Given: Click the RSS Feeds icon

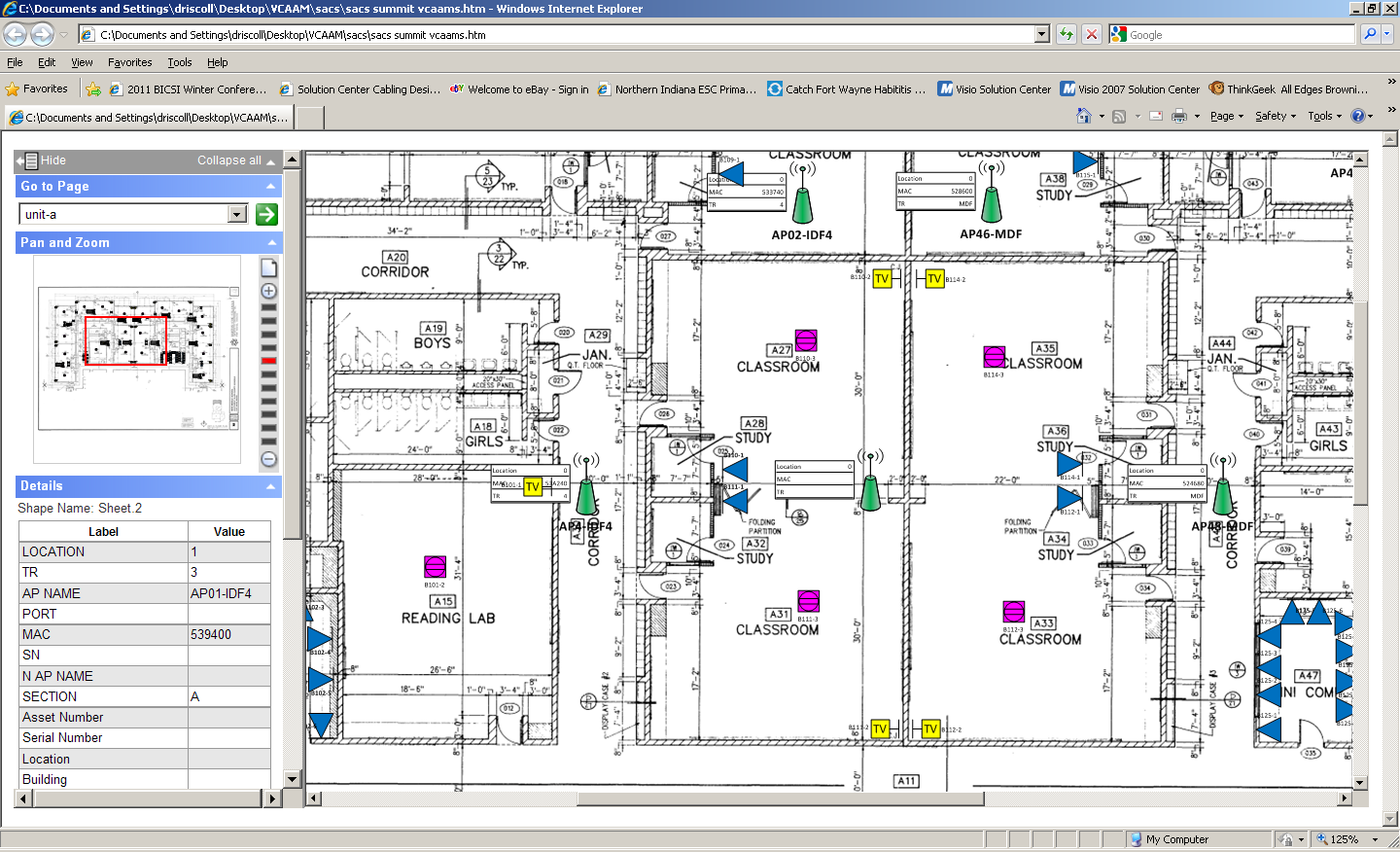Looking at the screenshot, I should pos(1119,116).
